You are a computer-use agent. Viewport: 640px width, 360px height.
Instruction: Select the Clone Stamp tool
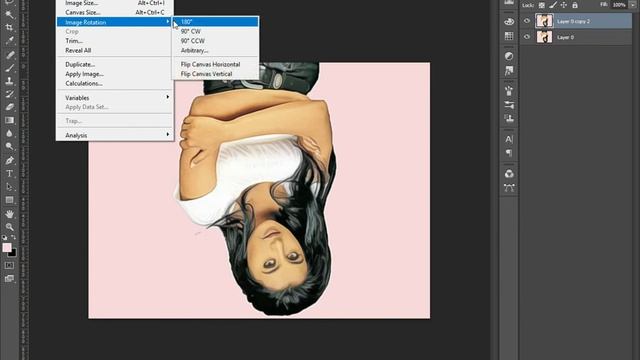coord(9,81)
